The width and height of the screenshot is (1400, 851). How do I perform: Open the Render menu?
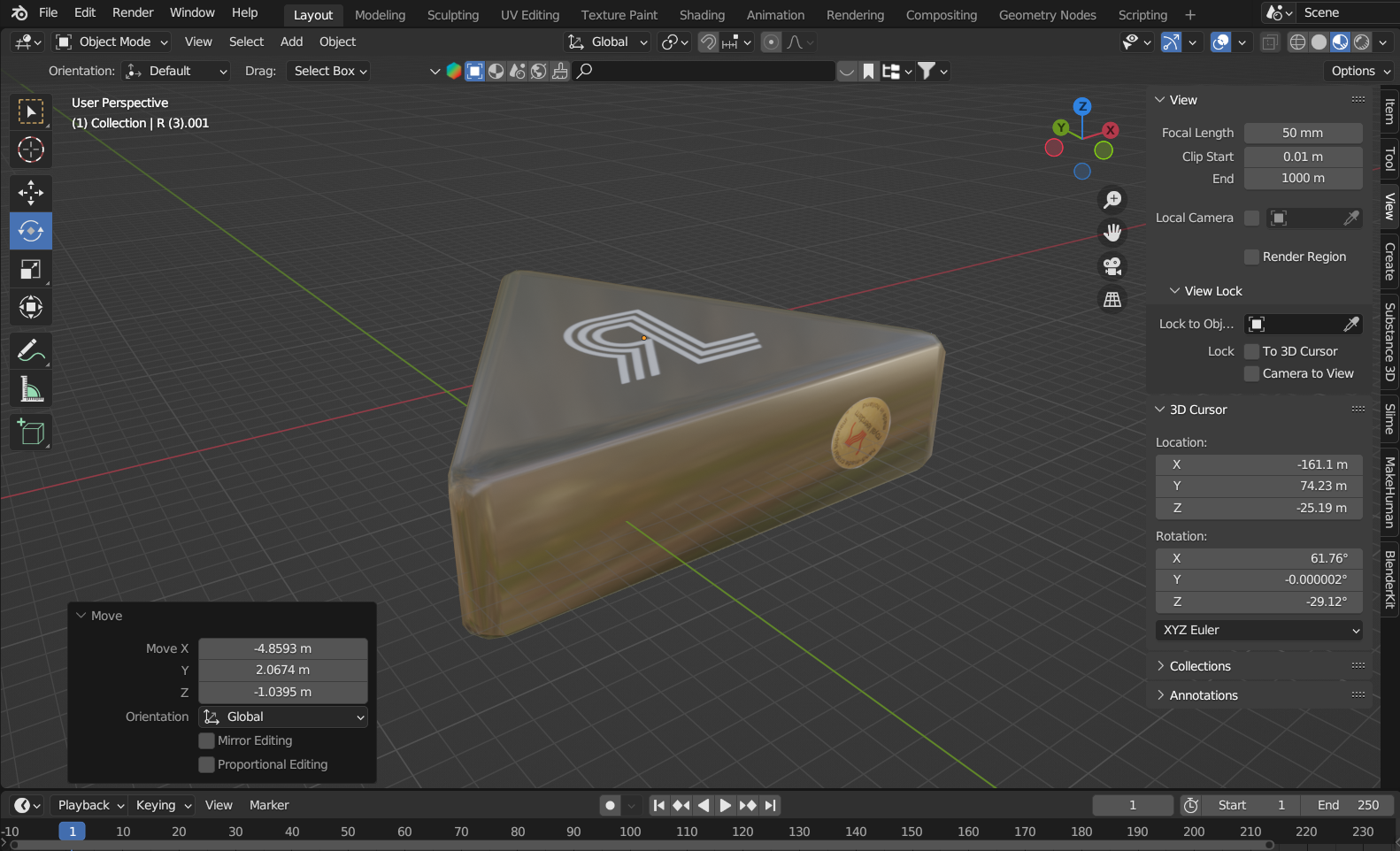pos(133,12)
